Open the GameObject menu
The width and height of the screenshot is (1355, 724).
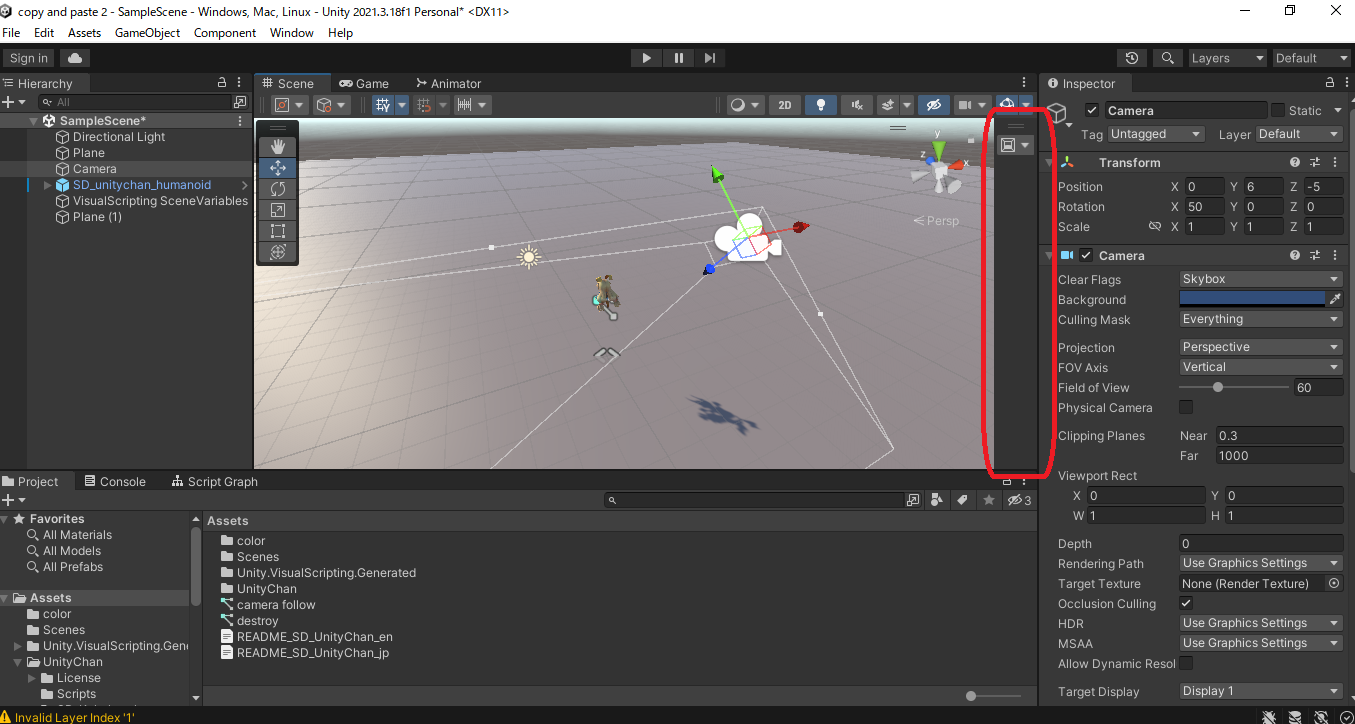click(x=147, y=32)
